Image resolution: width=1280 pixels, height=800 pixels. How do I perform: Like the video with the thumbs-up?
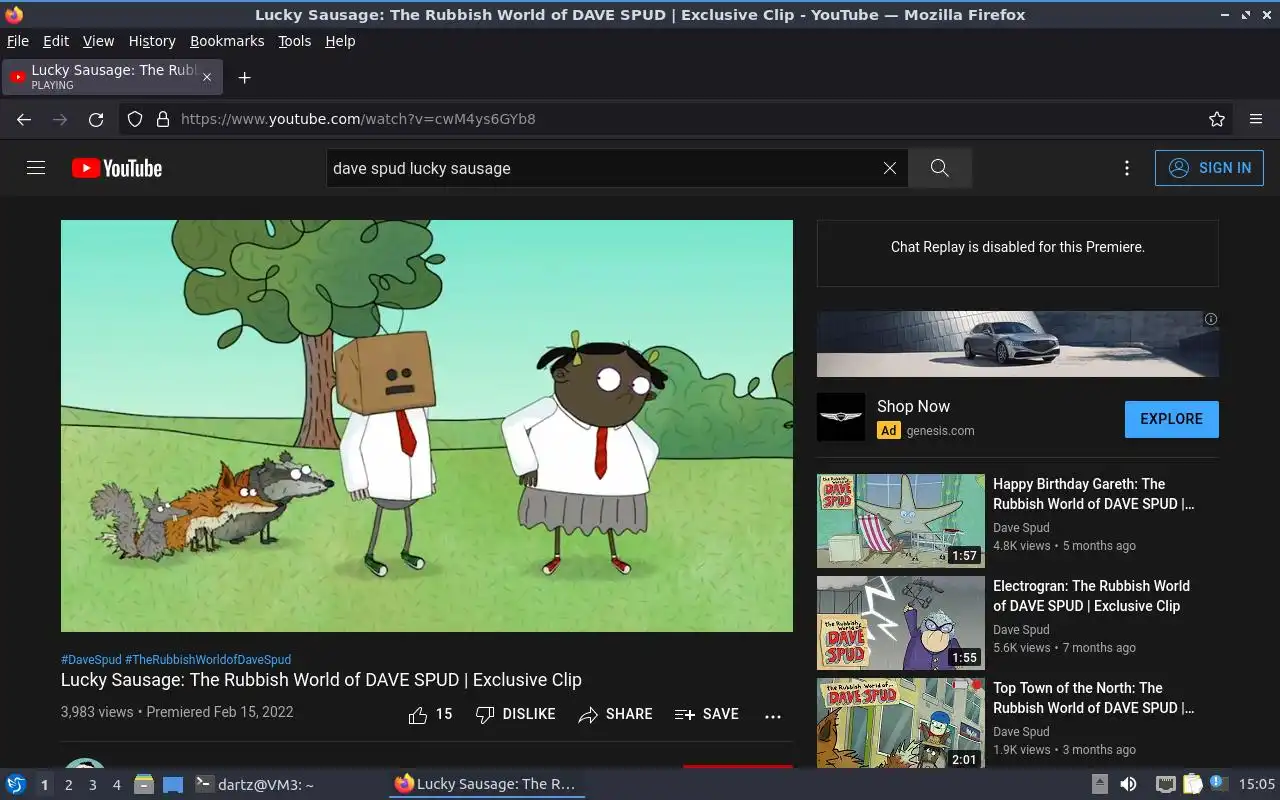[x=430, y=714]
